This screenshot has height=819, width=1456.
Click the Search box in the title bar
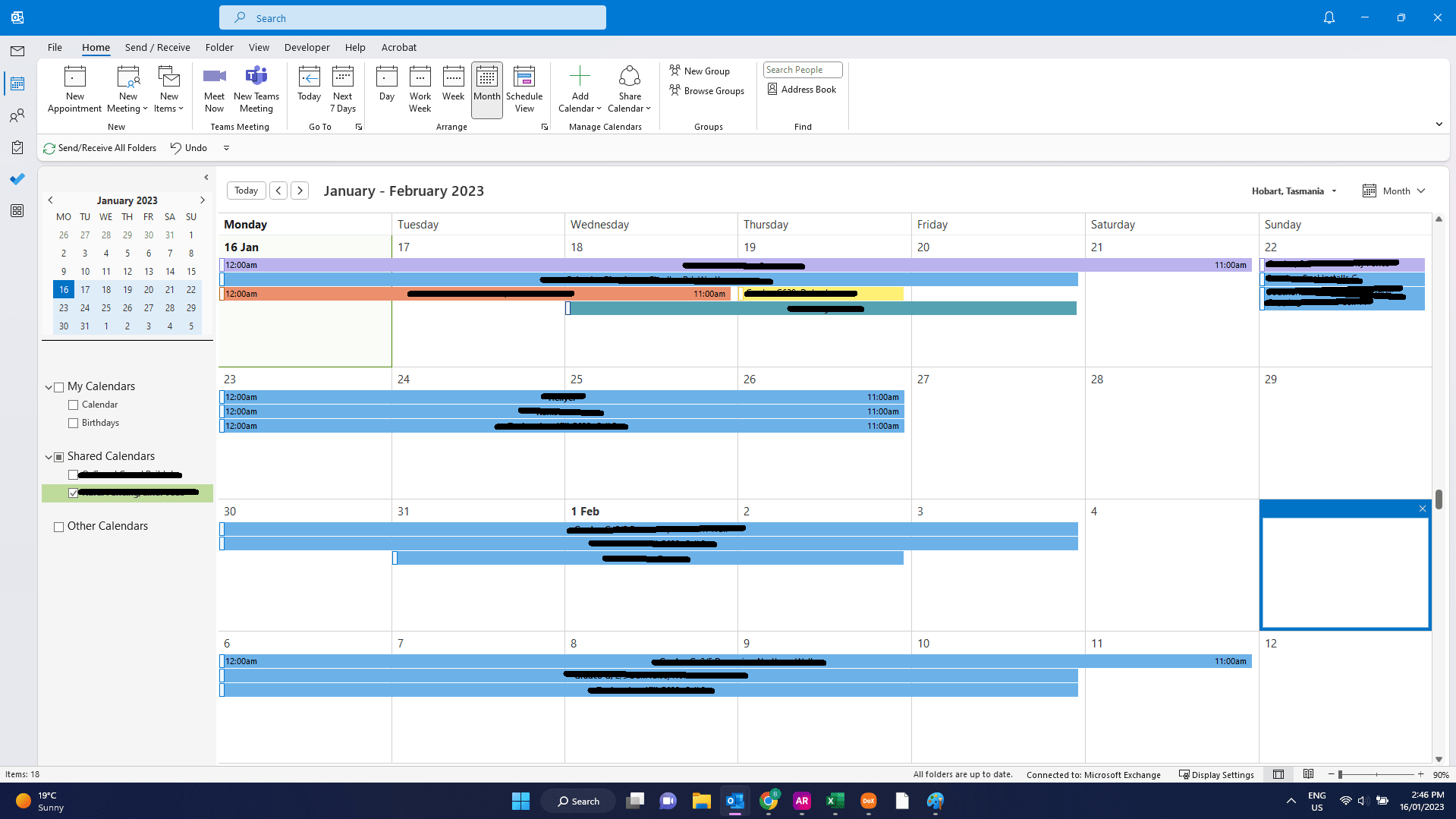(413, 17)
